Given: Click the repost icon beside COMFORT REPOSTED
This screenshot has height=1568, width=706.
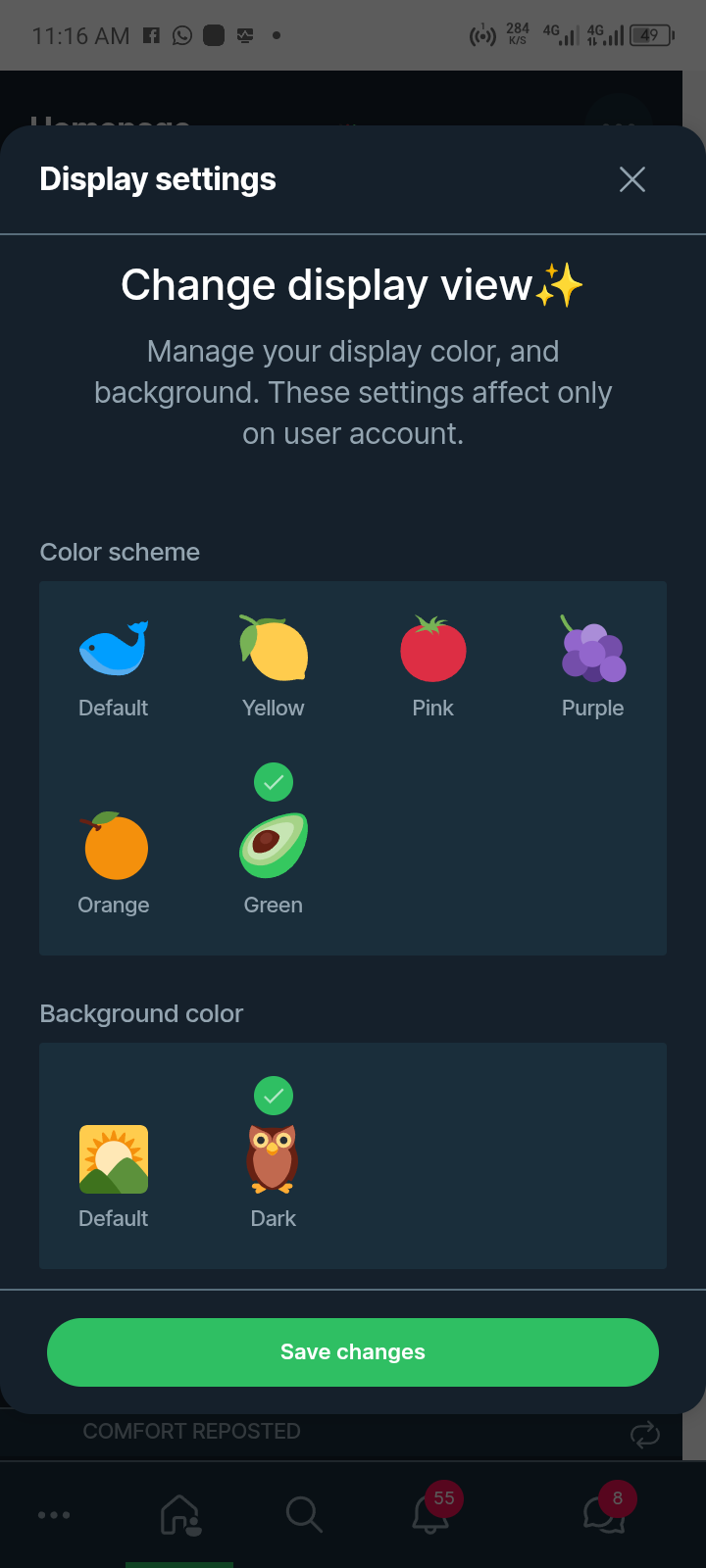Looking at the screenshot, I should click(x=645, y=1435).
